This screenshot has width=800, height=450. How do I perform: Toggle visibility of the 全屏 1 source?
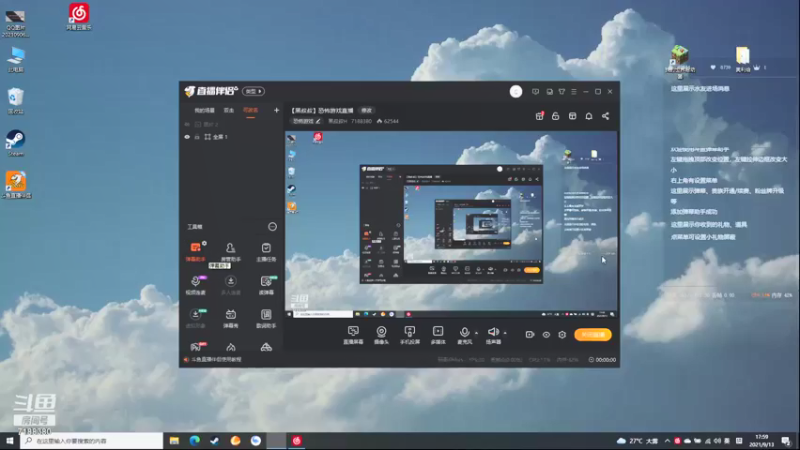coord(187,137)
